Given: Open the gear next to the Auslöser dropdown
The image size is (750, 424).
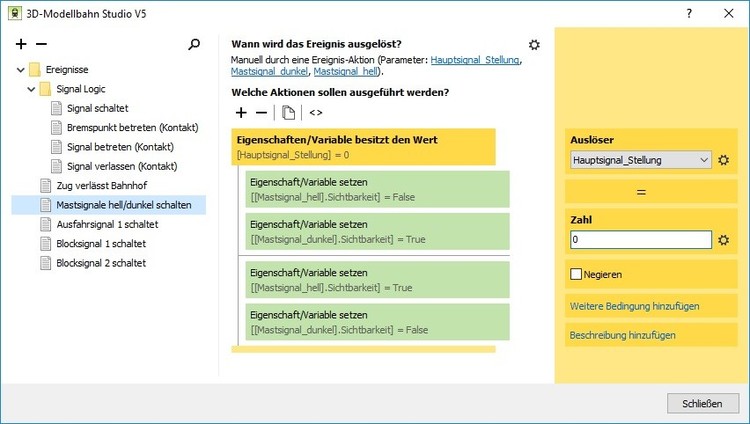Looking at the screenshot, I should tap(723, 160).
